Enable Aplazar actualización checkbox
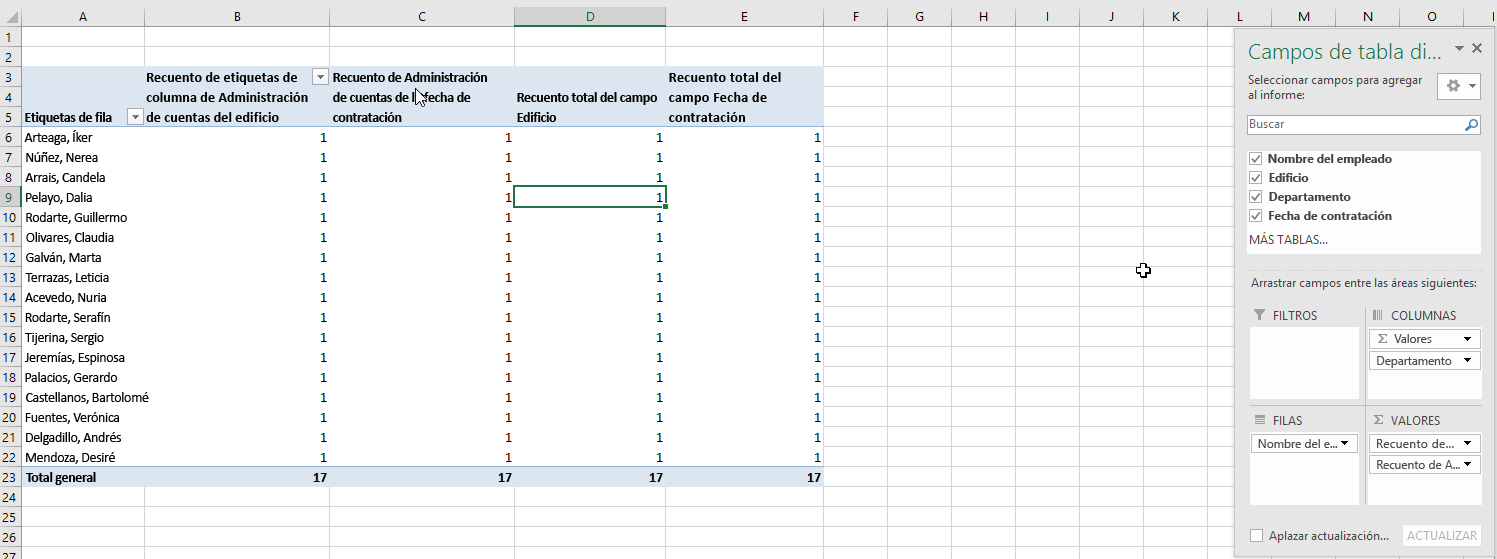The height and width of the screenshot is (559, 1497). (1256, 536)
